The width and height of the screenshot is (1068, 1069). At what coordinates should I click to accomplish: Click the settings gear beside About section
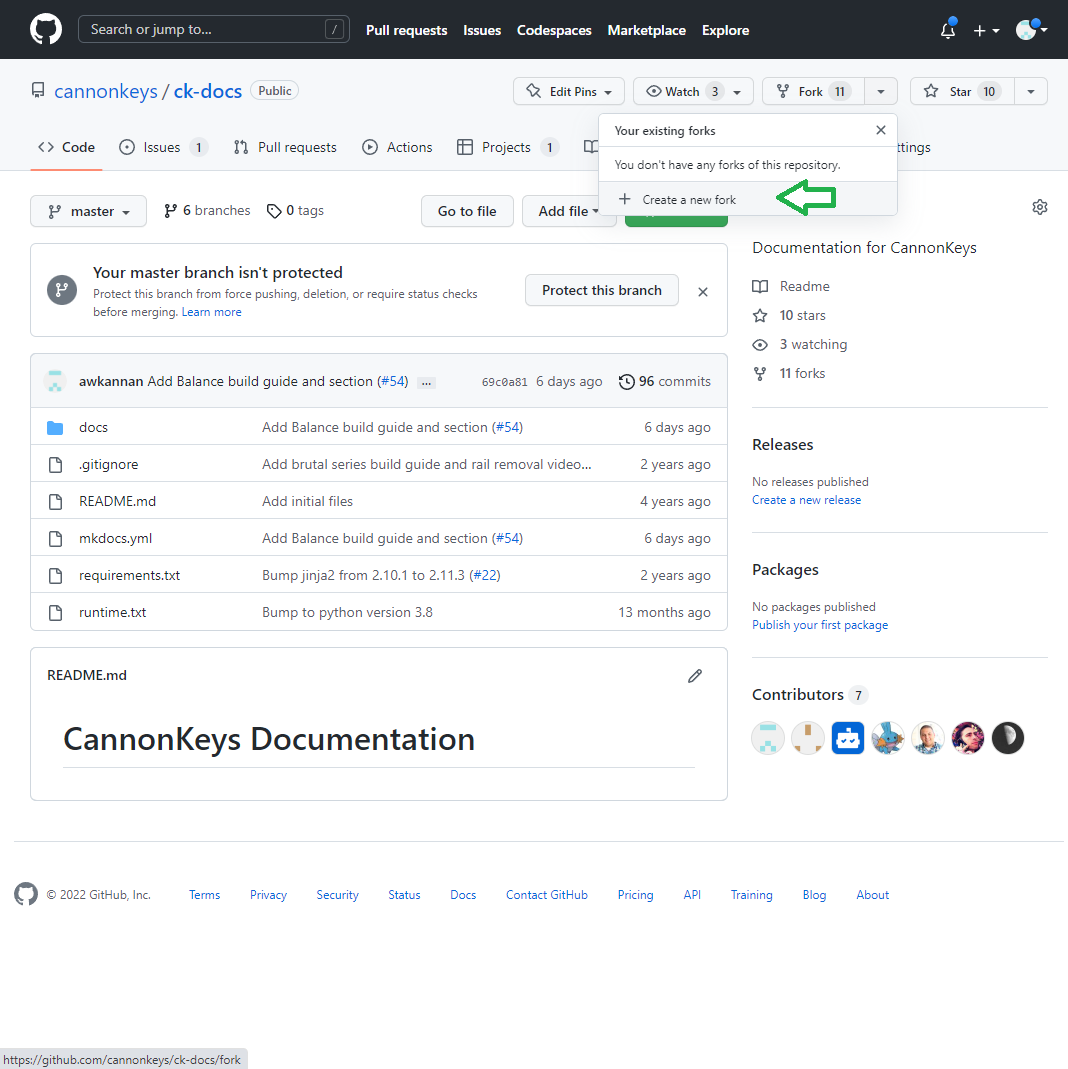pos(1039,207)
